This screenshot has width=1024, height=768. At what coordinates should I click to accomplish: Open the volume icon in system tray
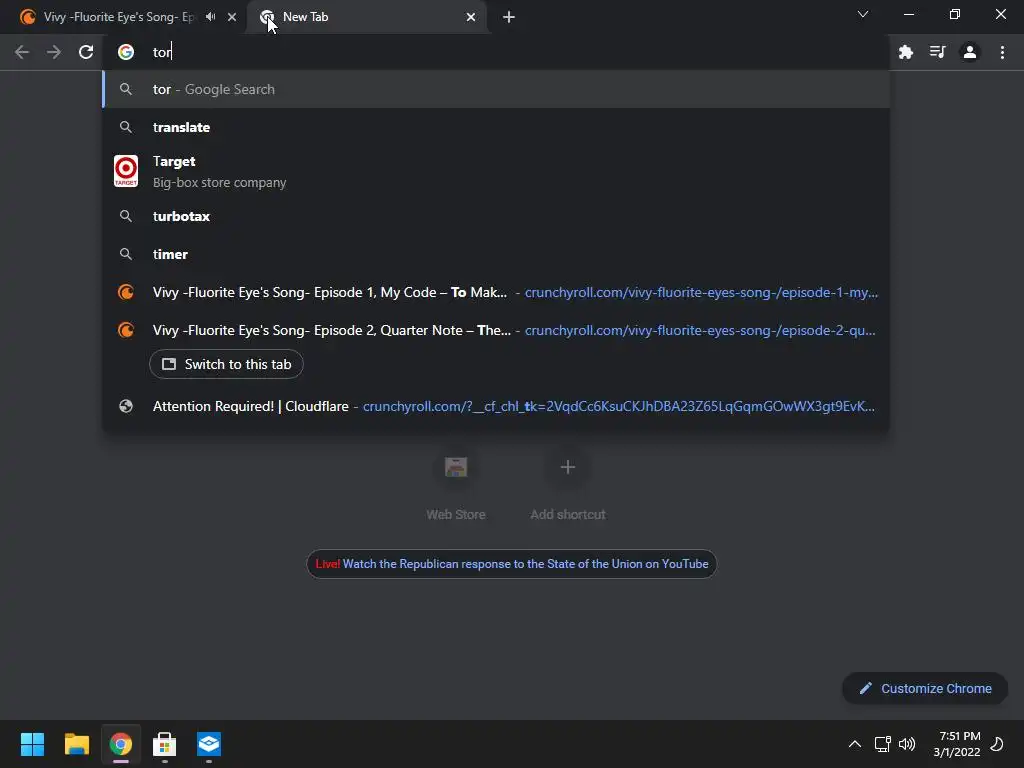coord(907,744)
